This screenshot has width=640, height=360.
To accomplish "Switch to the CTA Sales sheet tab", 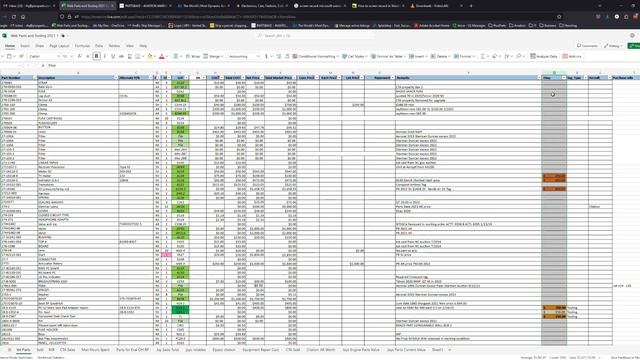I will click(67, 350).
